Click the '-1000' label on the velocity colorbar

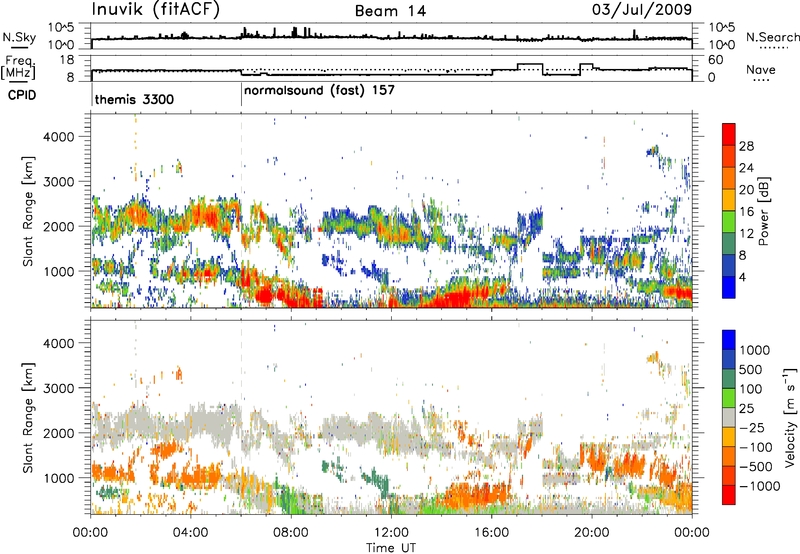[x=759, y=486]
